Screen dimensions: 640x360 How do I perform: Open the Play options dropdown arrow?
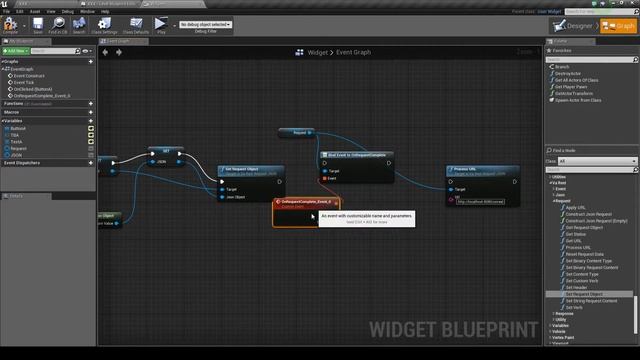[174, 26]
